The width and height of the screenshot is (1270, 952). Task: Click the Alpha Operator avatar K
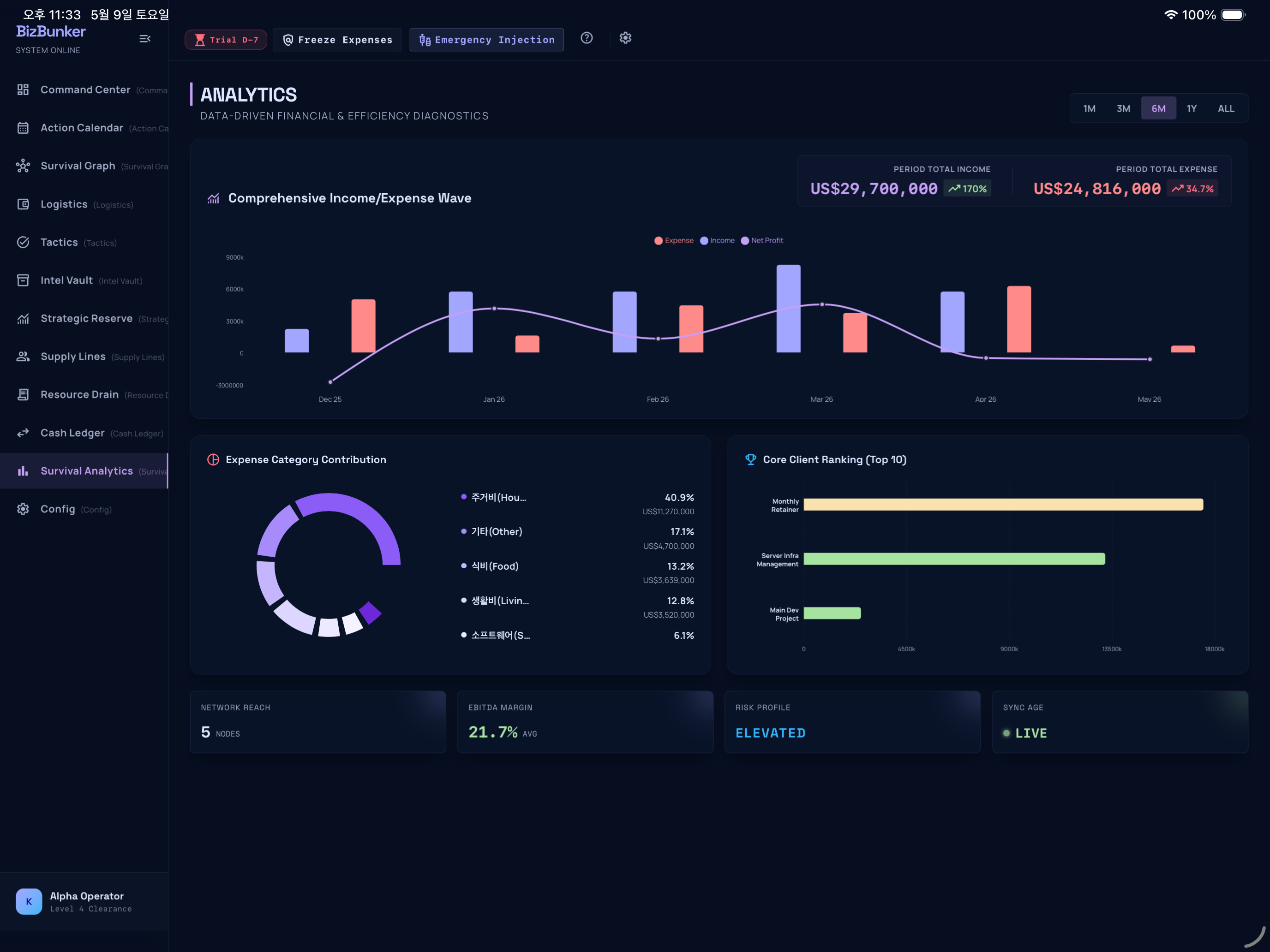click(x=29, y=902)
